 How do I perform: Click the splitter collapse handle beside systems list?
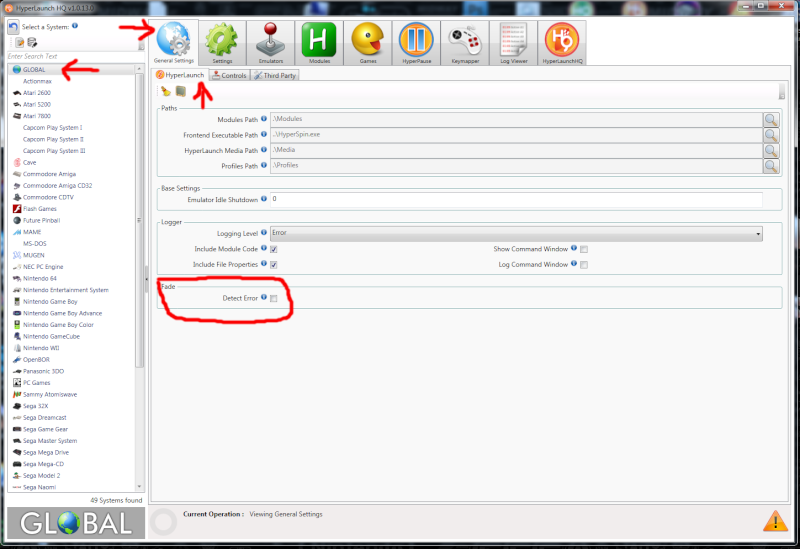(146, 279)
